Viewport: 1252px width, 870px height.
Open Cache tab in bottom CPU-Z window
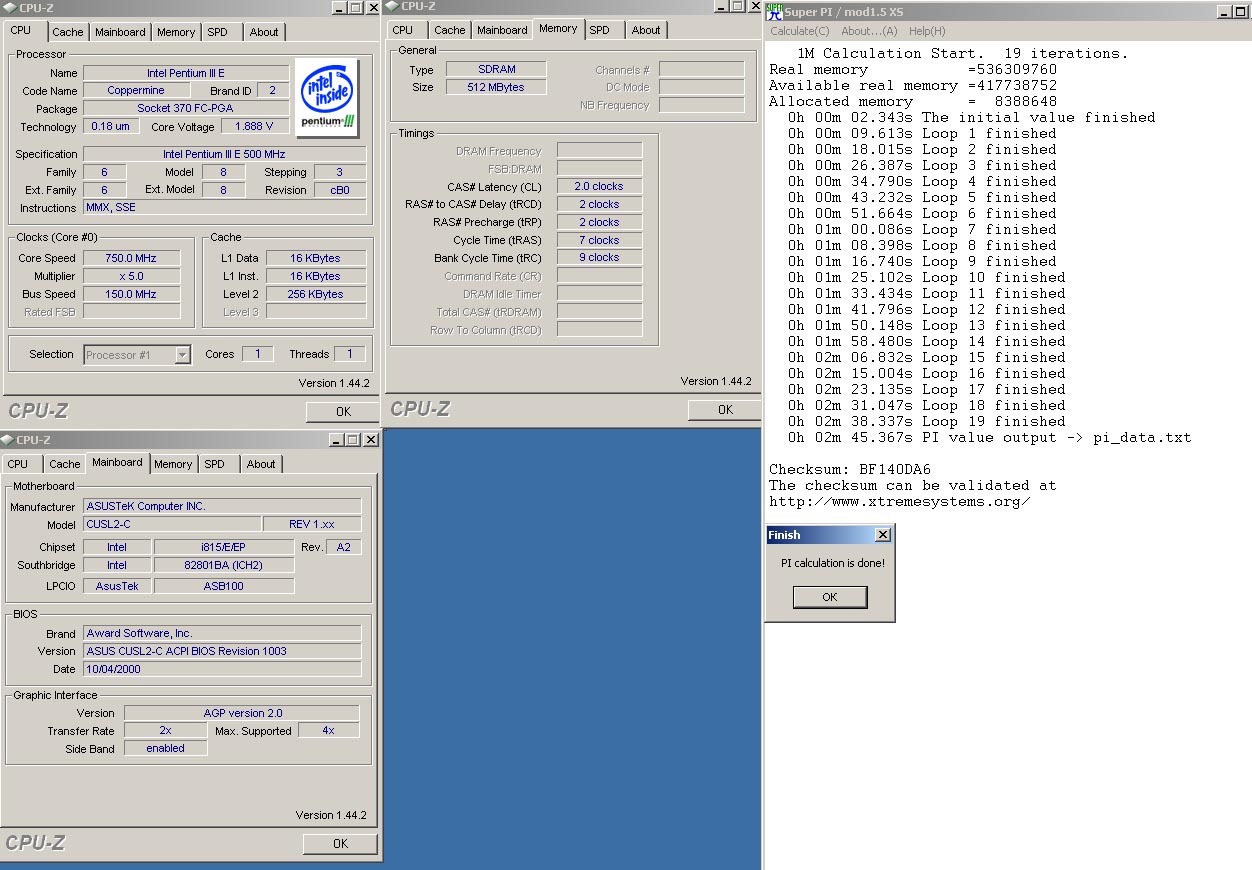tap(65, 464)
